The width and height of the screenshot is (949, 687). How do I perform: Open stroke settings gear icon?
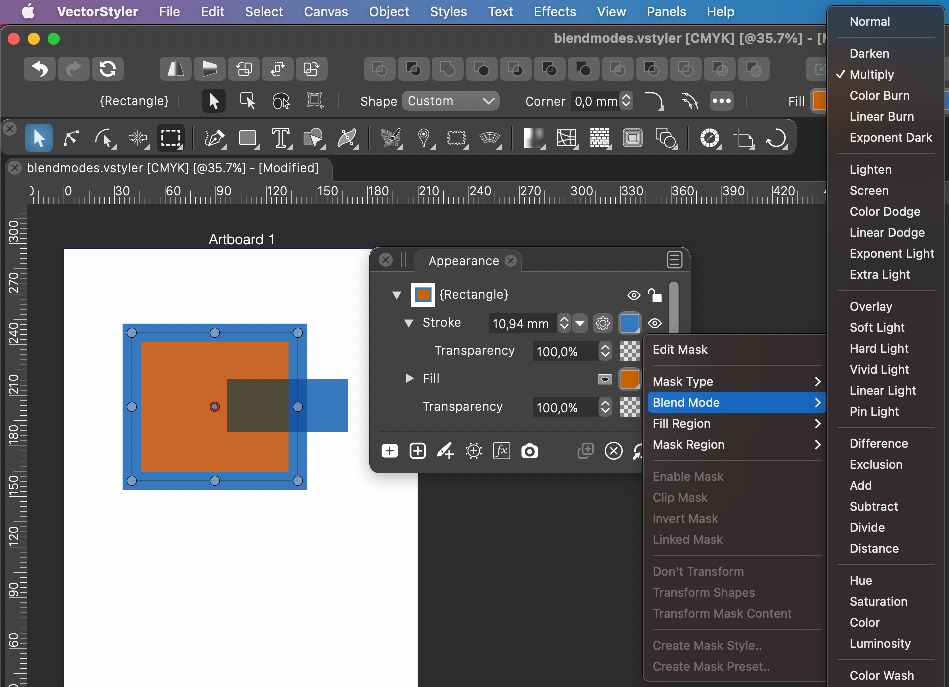tap(602, 323)
